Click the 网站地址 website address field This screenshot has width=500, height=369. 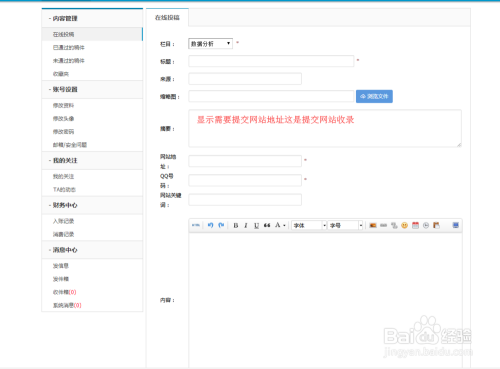[x=245, y=161]
